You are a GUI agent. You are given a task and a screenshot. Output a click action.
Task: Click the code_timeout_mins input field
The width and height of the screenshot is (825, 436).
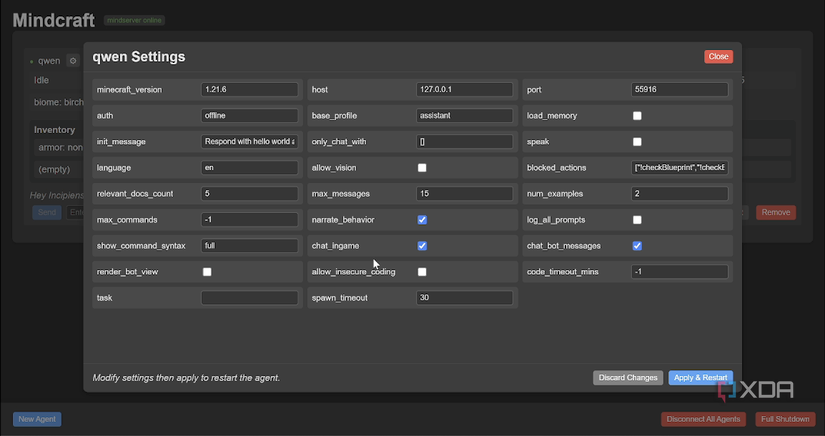pyautogui.click(x=679, y=272)
